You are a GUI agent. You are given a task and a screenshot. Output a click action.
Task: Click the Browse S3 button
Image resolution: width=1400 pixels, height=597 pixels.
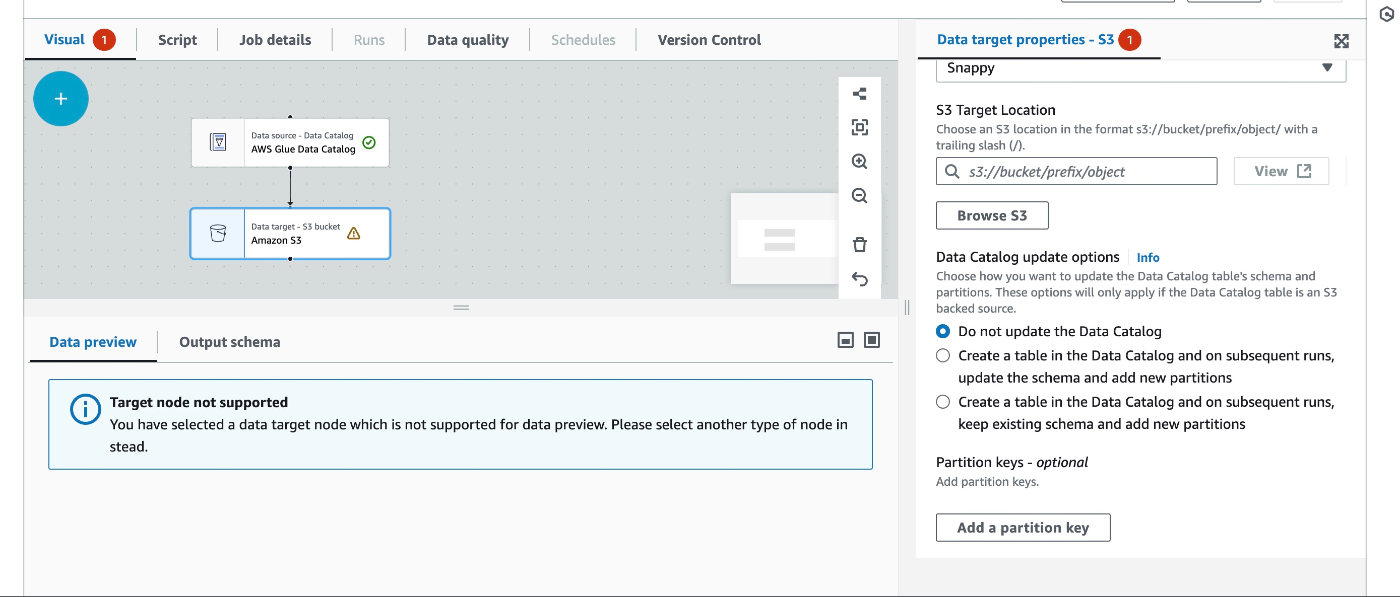click(992, 215)
